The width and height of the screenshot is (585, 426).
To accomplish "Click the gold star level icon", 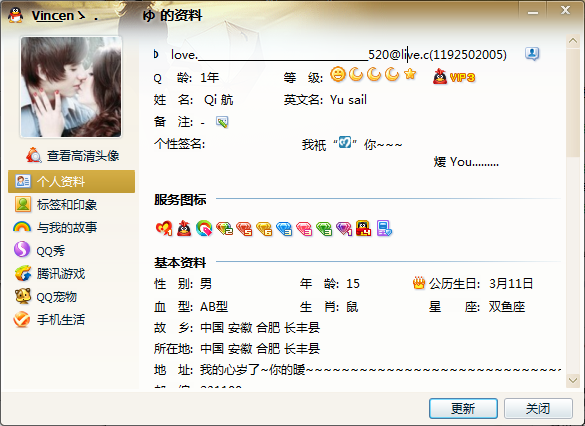I will click(x=410, y=74).
